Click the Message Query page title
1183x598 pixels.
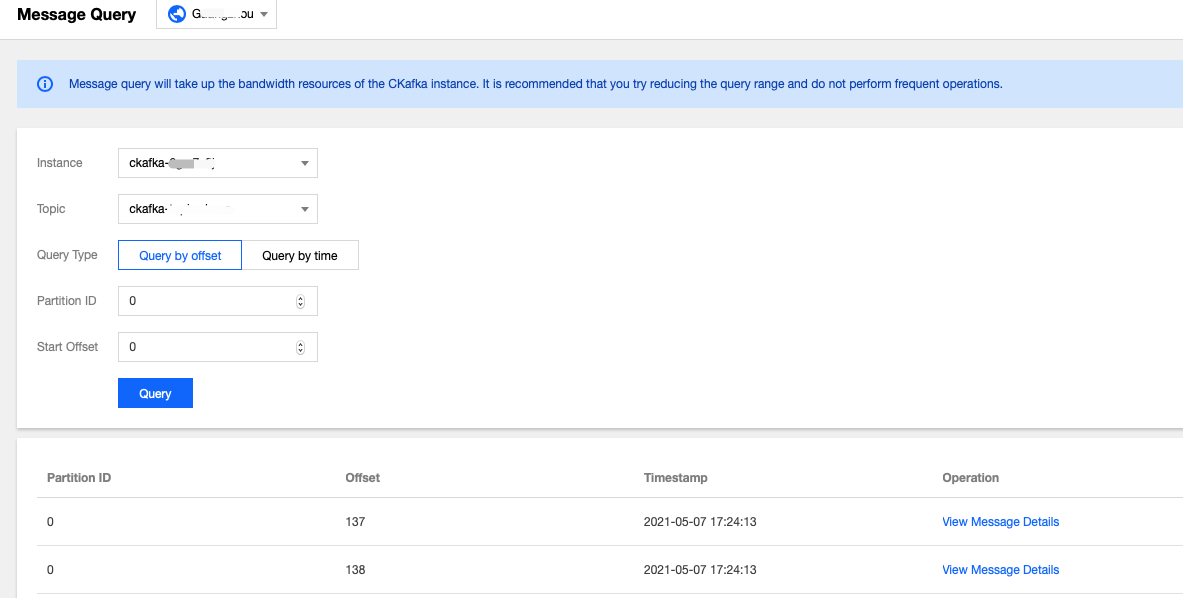[x=76, y=14]
